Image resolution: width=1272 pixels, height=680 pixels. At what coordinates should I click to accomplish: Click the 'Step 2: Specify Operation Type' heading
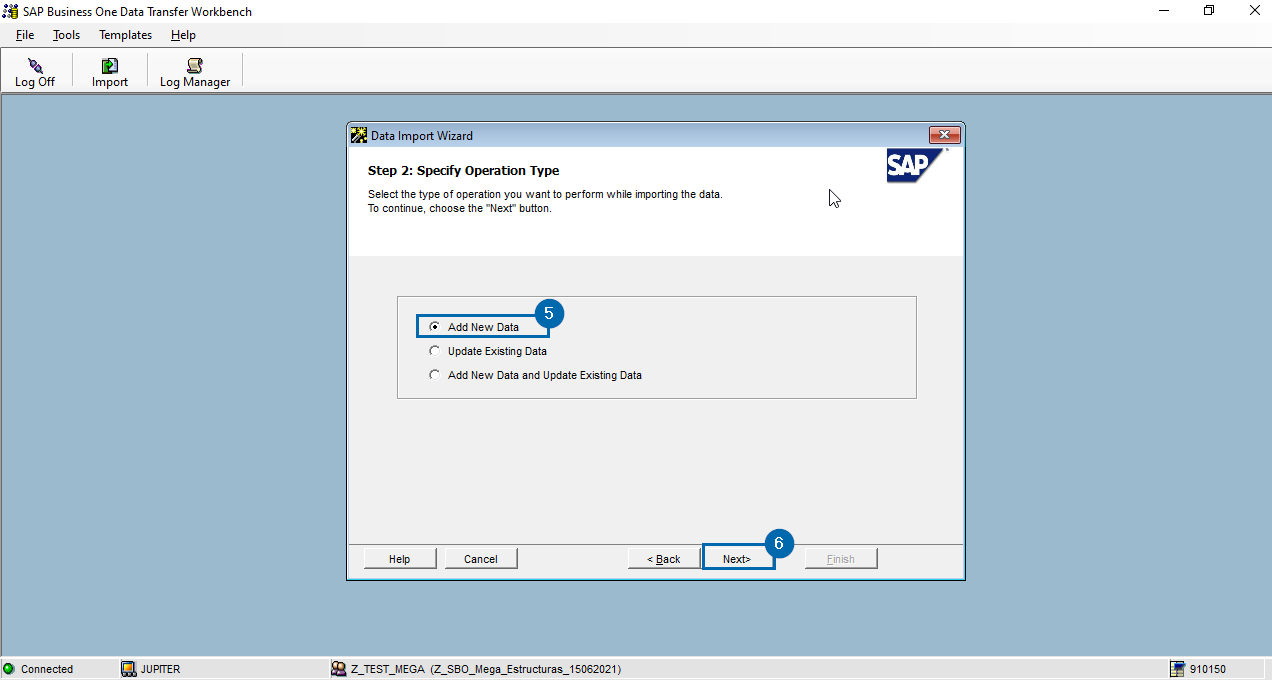tap(464, 171)
